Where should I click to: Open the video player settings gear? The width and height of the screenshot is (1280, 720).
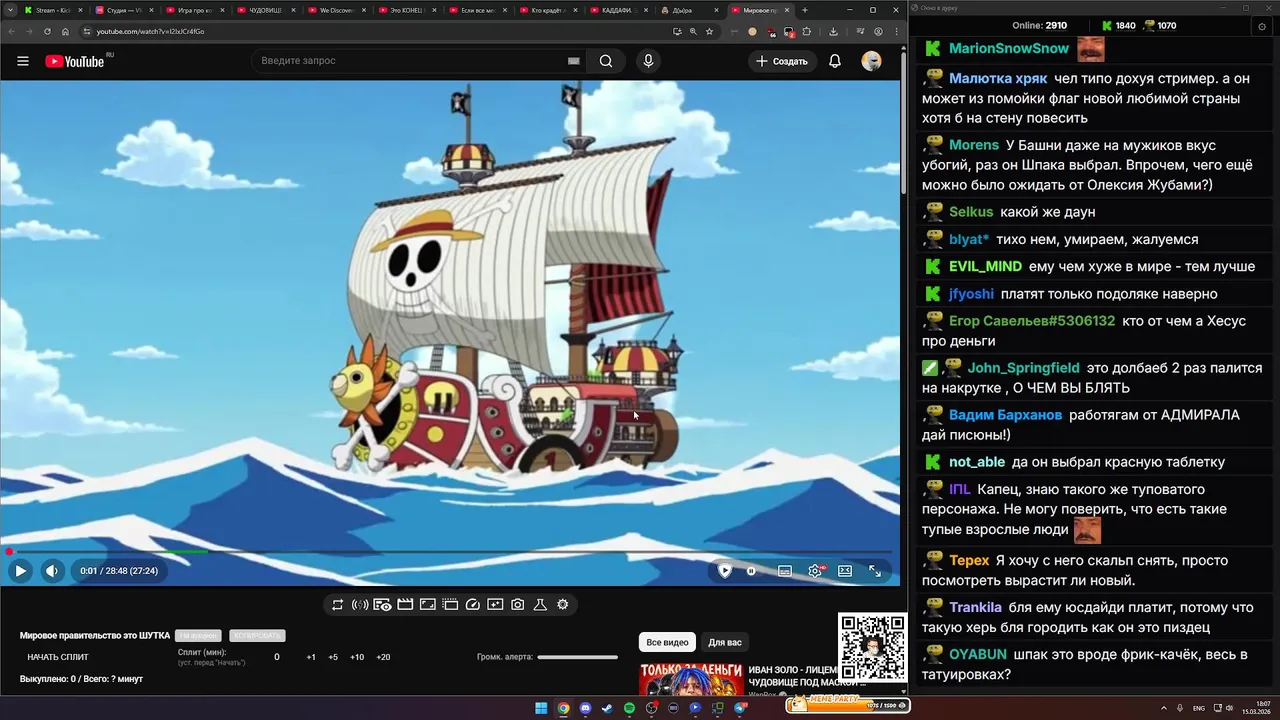click(x=815, y=571)
